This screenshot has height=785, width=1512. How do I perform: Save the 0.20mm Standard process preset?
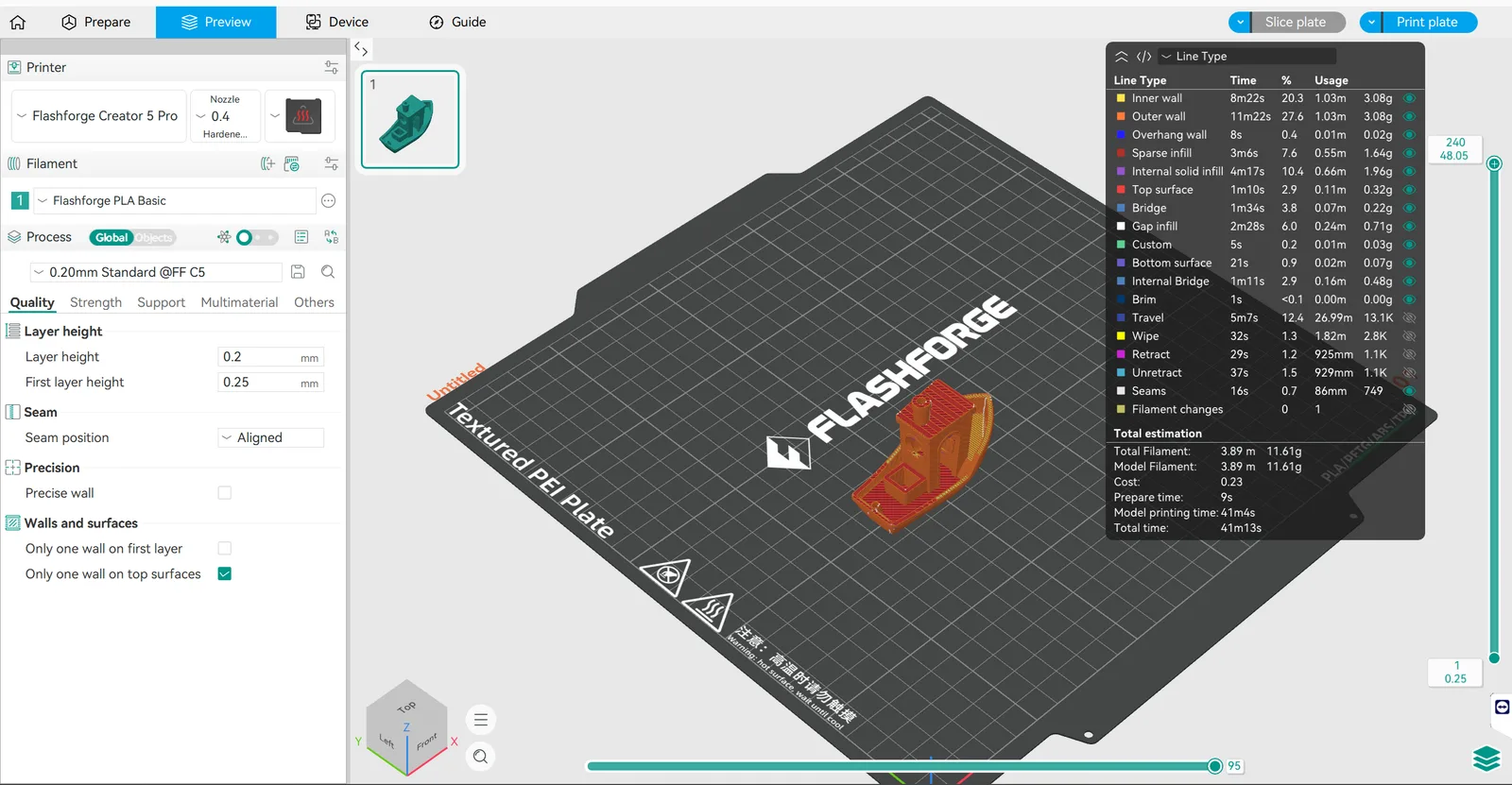298,272
